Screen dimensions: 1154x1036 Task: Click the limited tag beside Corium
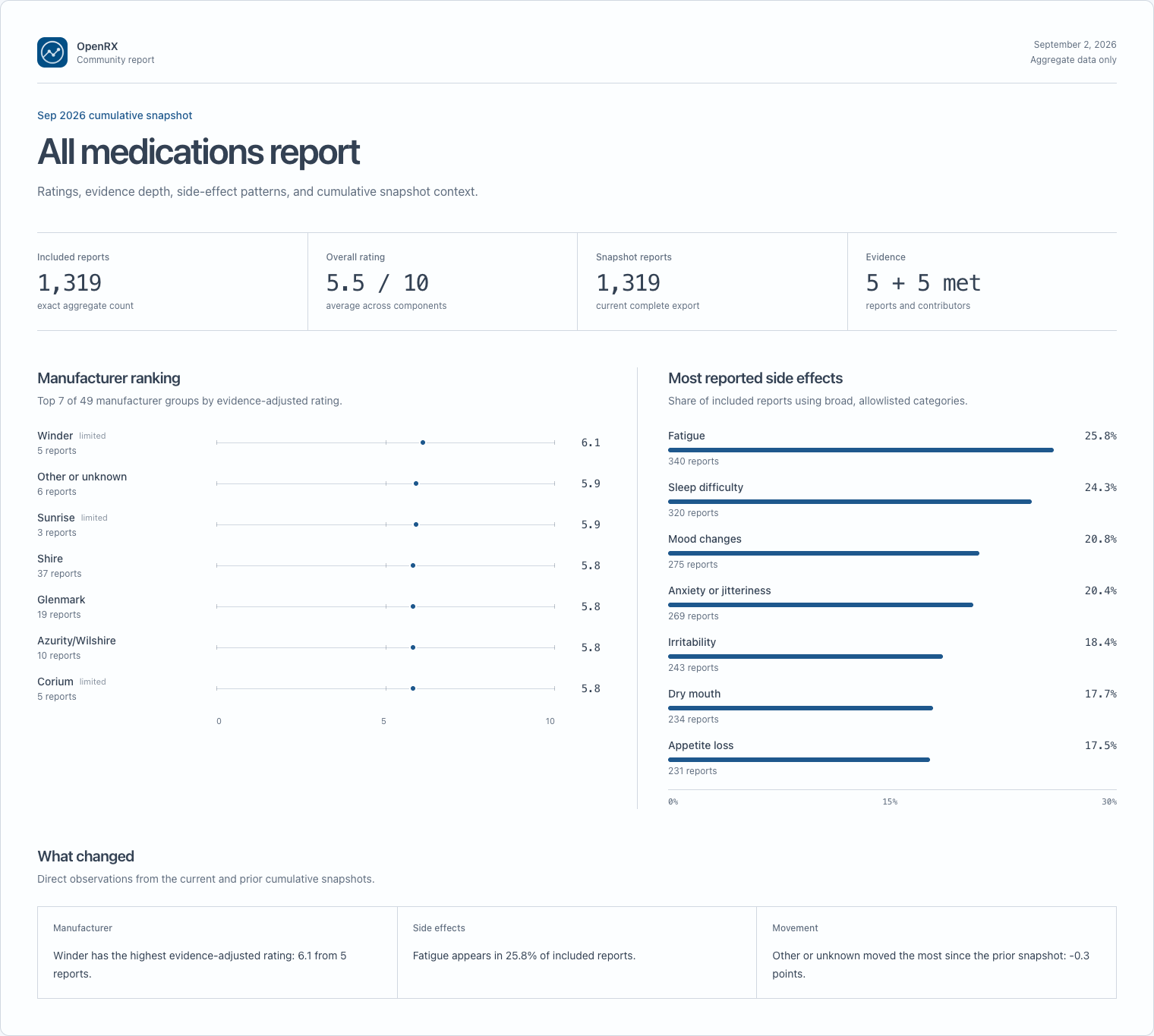[93, 682]
